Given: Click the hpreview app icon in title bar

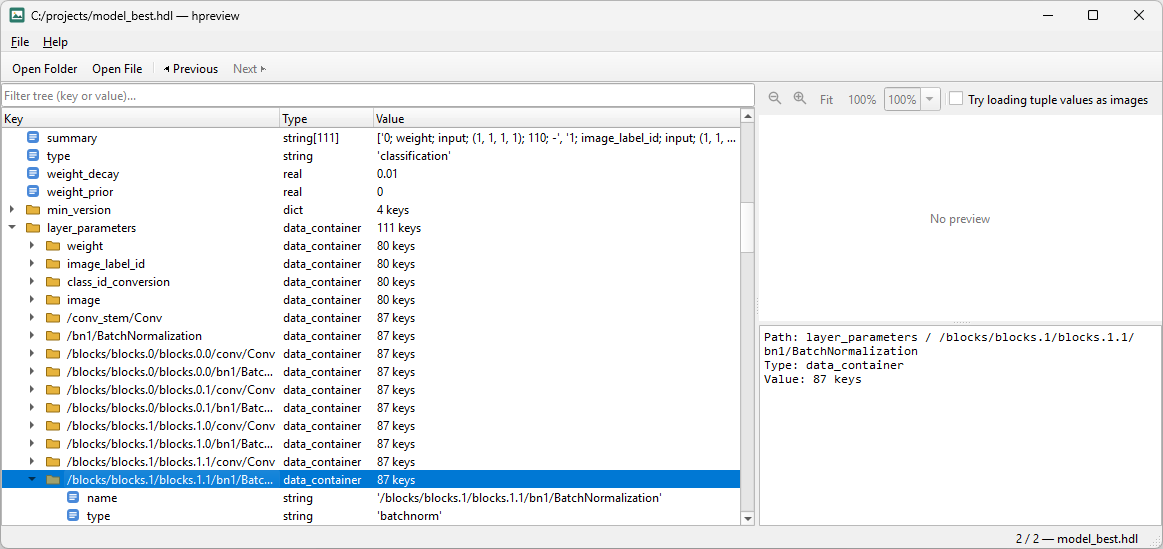Looking at the screenshot, I should click(x=16, y=15).
